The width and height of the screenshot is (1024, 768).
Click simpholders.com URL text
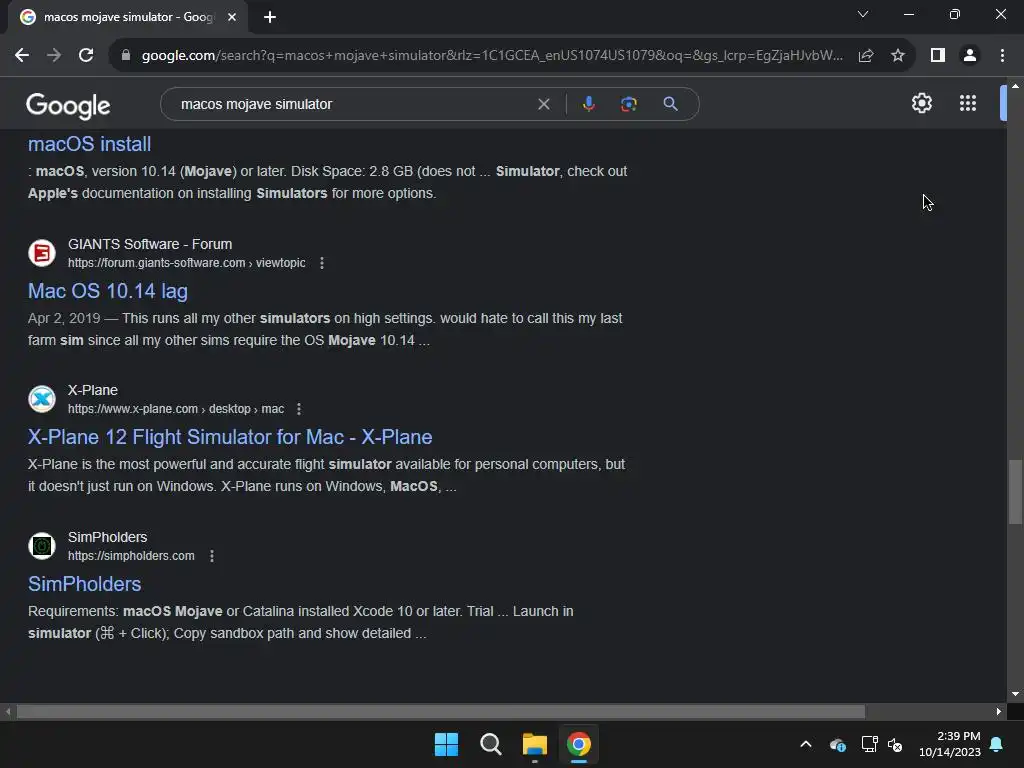[x=131, y=556]
